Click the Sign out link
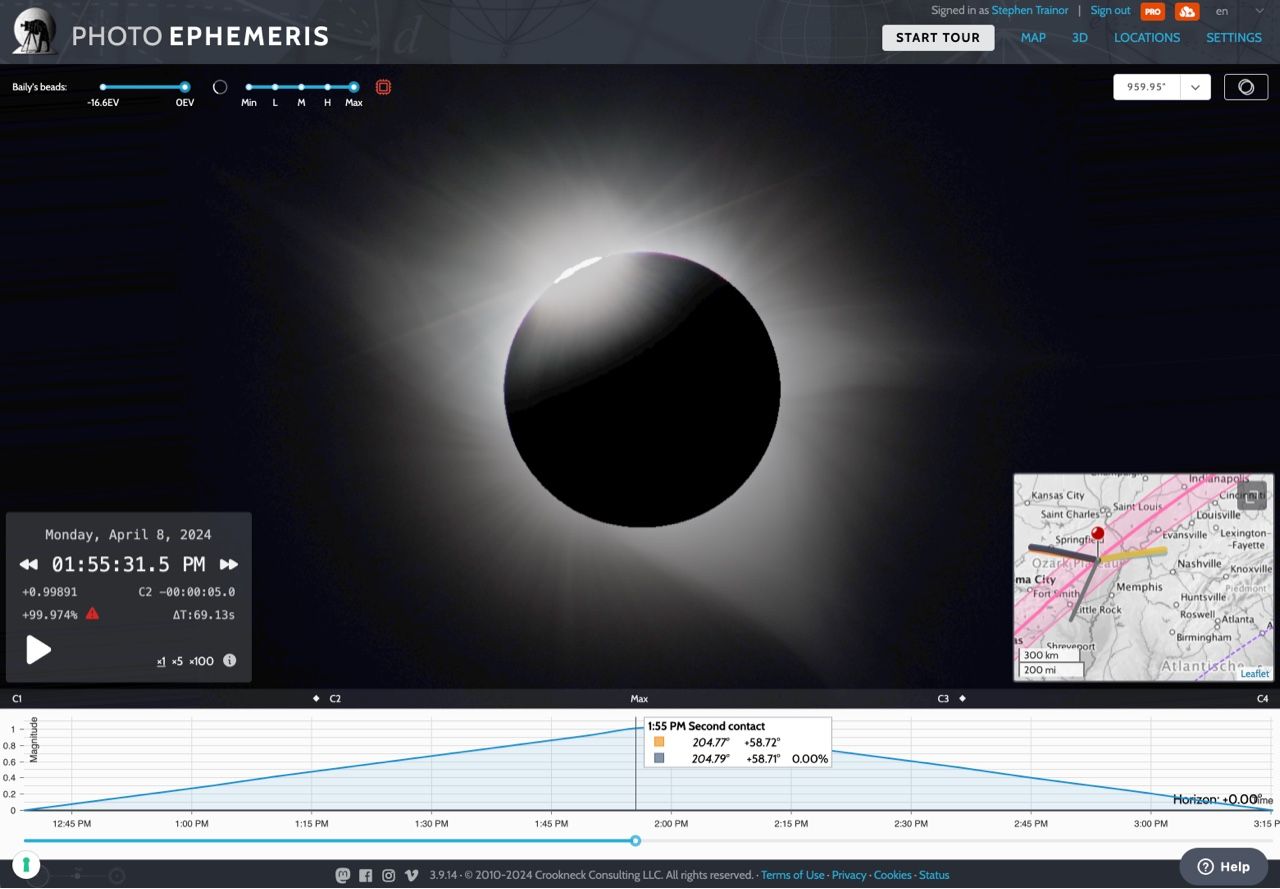Image resolution: width=1280 pixels, height=889 pixels. [x=1110, y=11]
